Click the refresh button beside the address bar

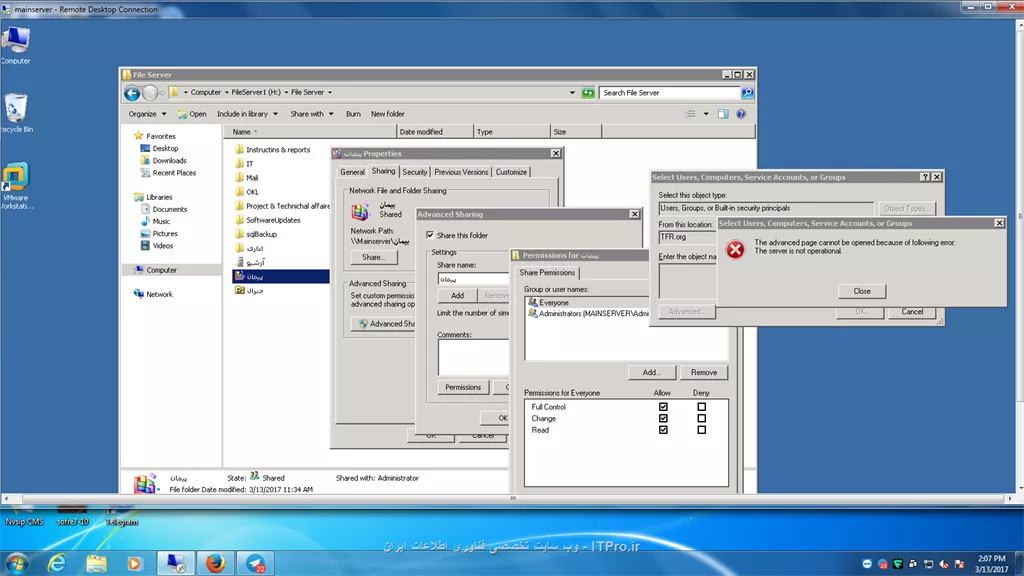pyautogui.click(x=588, y=93)
